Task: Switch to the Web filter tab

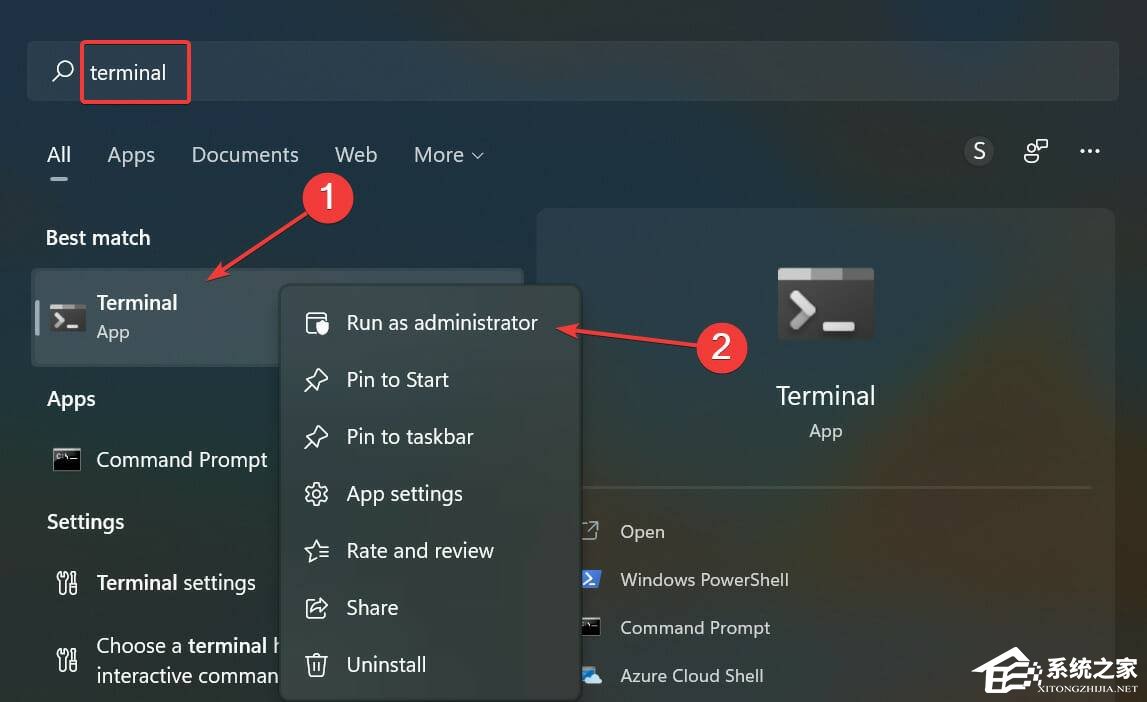Action: pyautogui.click(x=356, y=155)
